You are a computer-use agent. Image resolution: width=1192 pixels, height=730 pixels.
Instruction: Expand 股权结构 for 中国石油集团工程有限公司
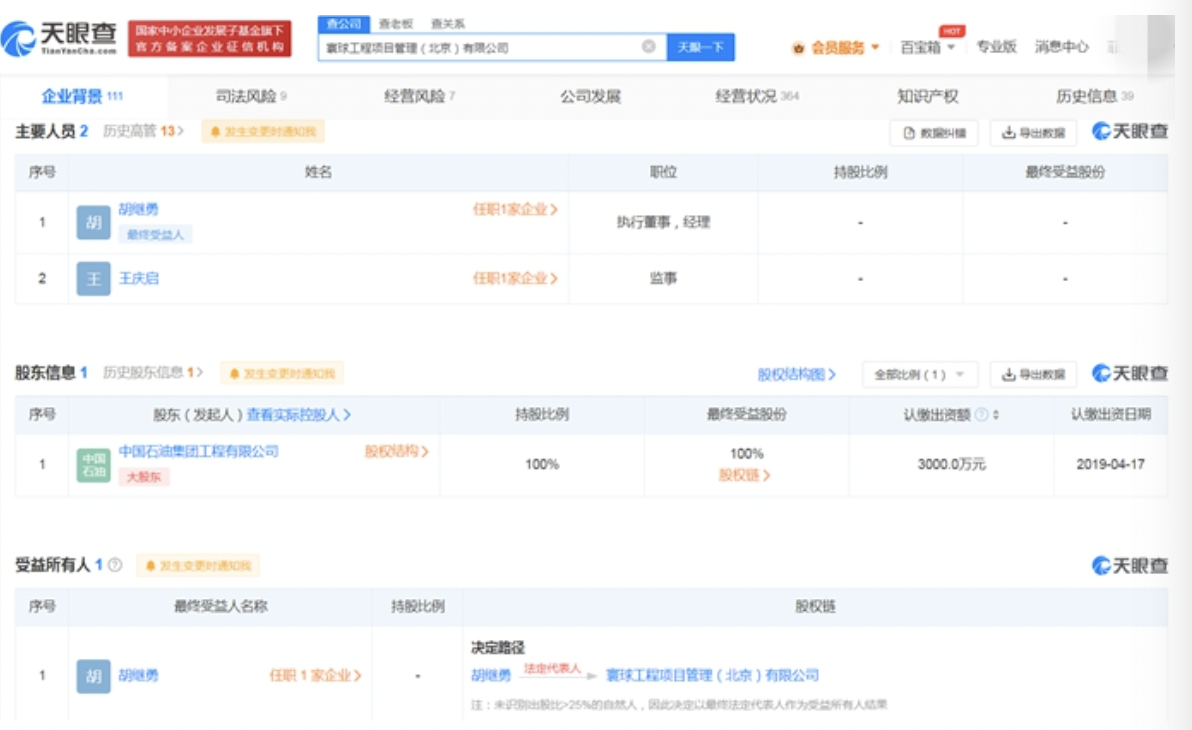pos(396,451)
